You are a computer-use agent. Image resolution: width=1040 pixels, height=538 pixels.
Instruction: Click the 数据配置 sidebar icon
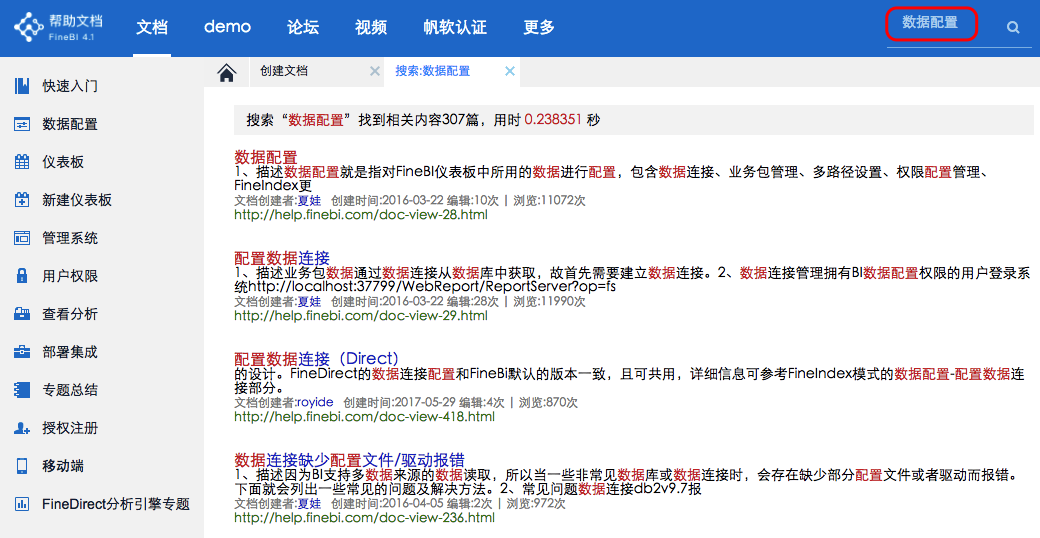coord(22,124)
